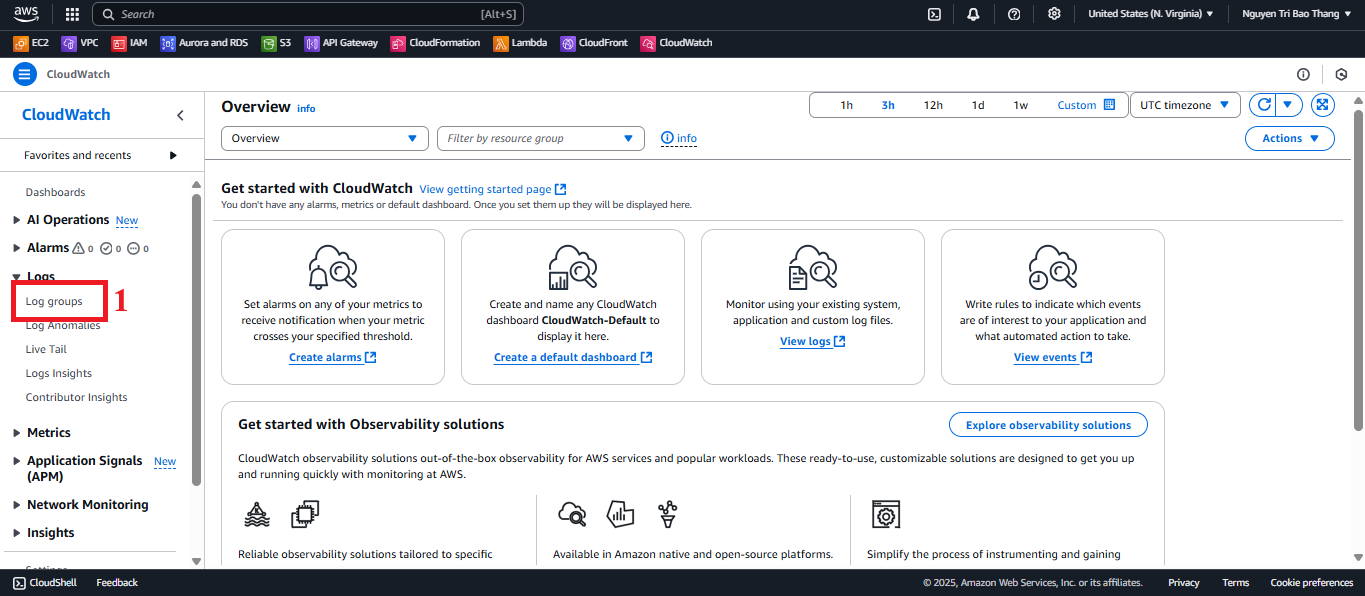Open CloudWatch shortcut in favorites bar
This screenshot has width=1365, height=596.
(676, 43)
